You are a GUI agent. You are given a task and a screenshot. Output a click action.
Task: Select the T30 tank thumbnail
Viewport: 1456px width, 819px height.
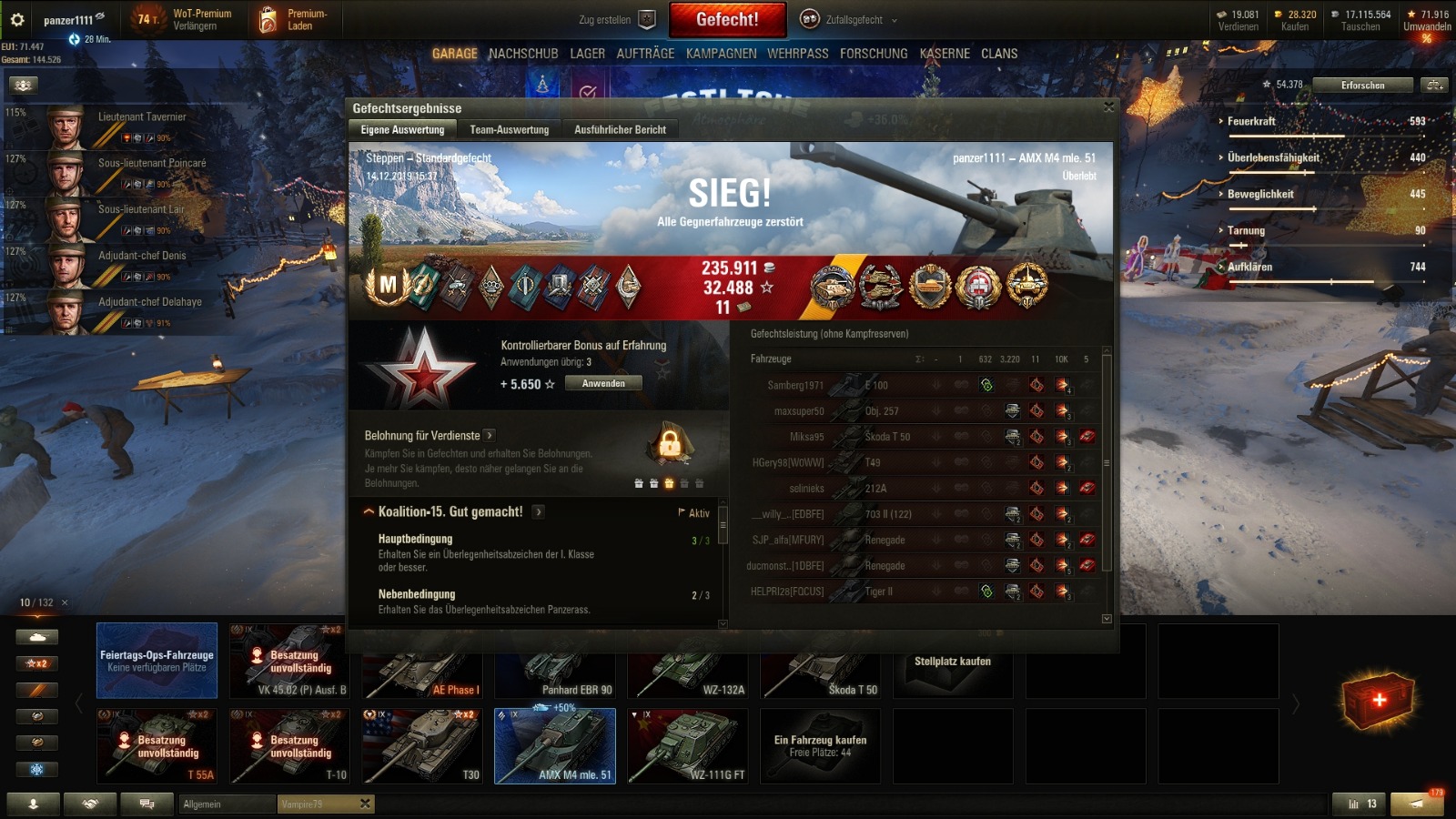(422, 746)
